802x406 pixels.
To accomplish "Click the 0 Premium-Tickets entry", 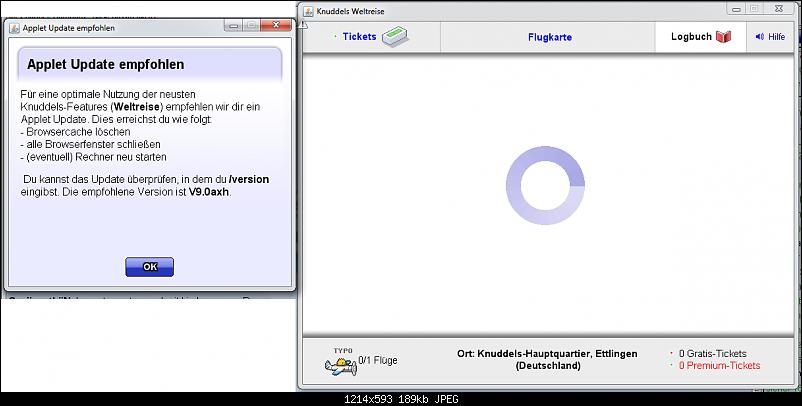I will coord(719,366).
